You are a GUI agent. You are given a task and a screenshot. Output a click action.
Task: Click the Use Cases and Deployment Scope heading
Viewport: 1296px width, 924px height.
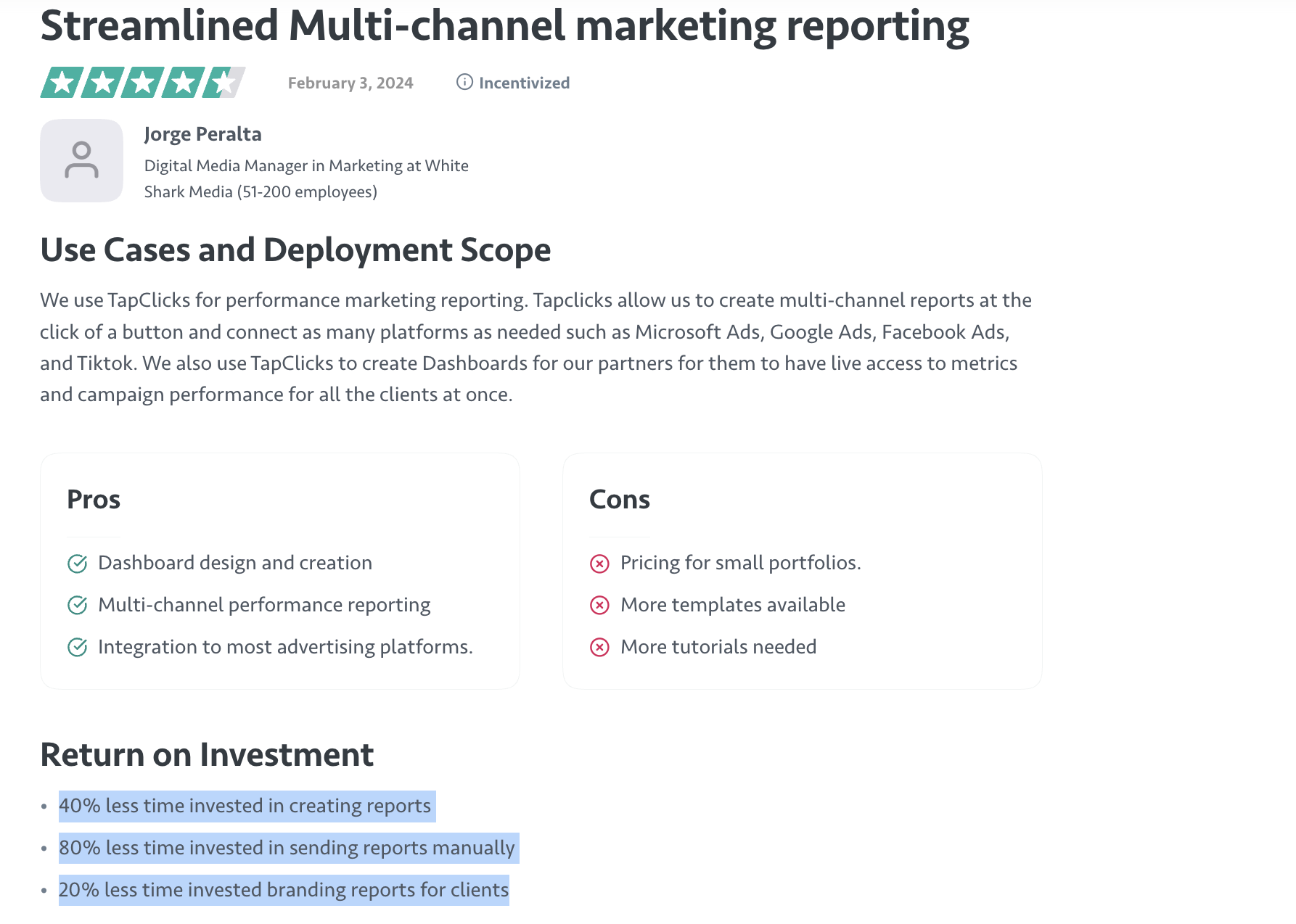pyautogui.click(x=295, y=250)
